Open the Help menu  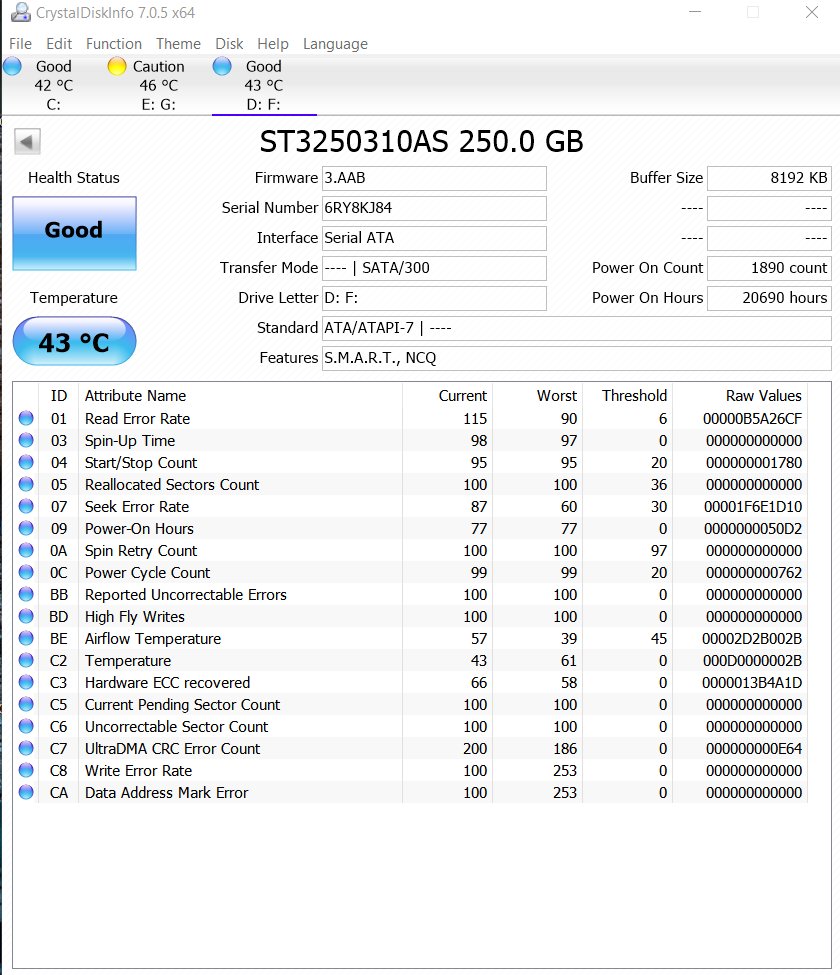click(x=273, y=44)
